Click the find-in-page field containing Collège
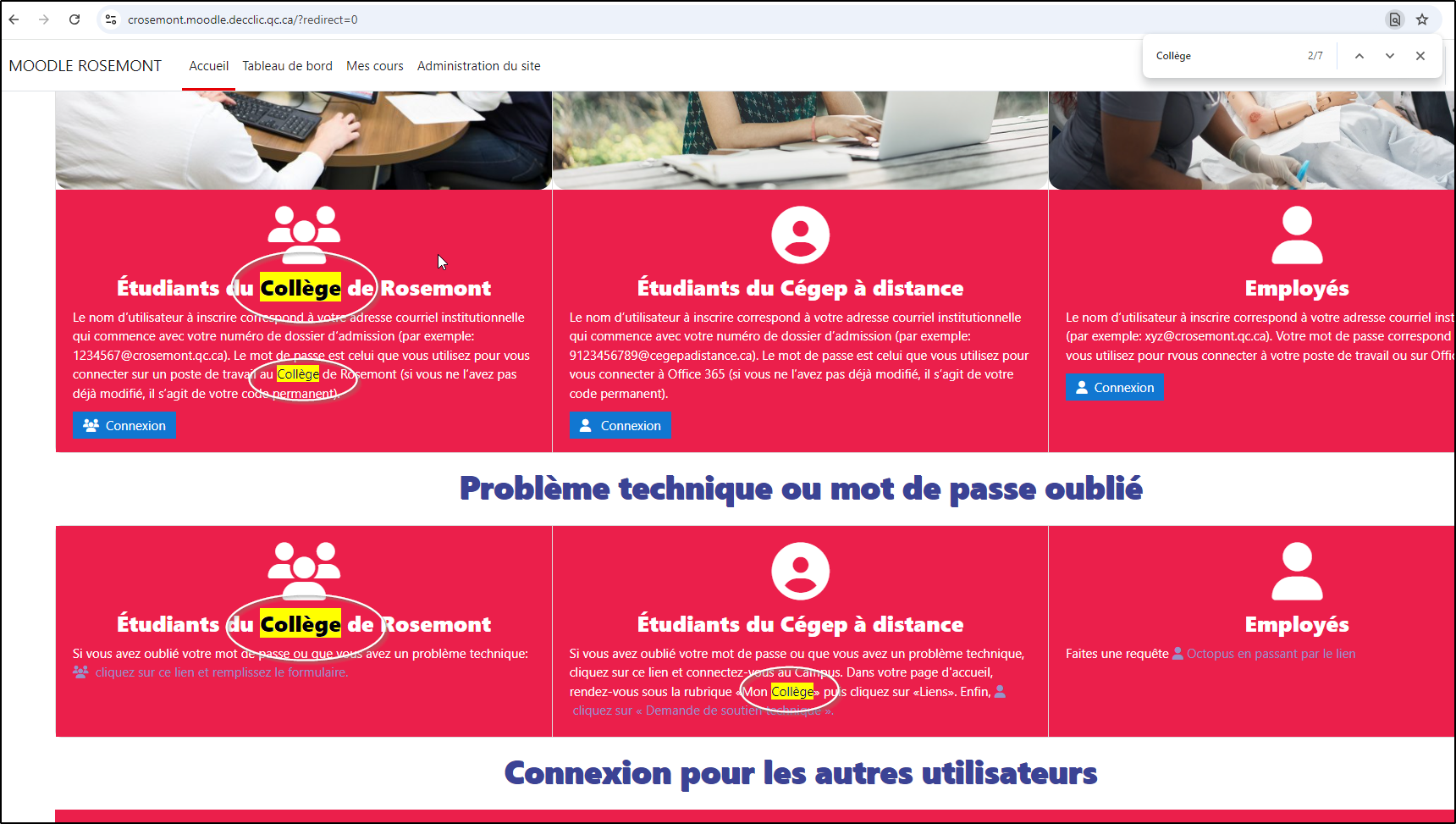This screenshot has height=824, width=1456. 1227,56
